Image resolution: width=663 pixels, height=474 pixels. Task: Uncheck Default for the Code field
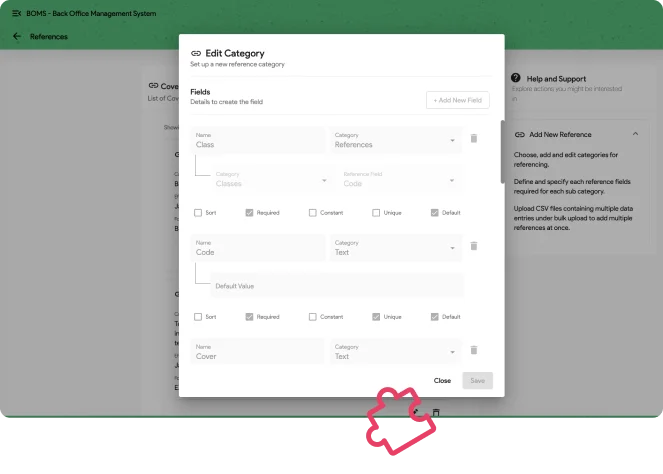click(435, 317)
